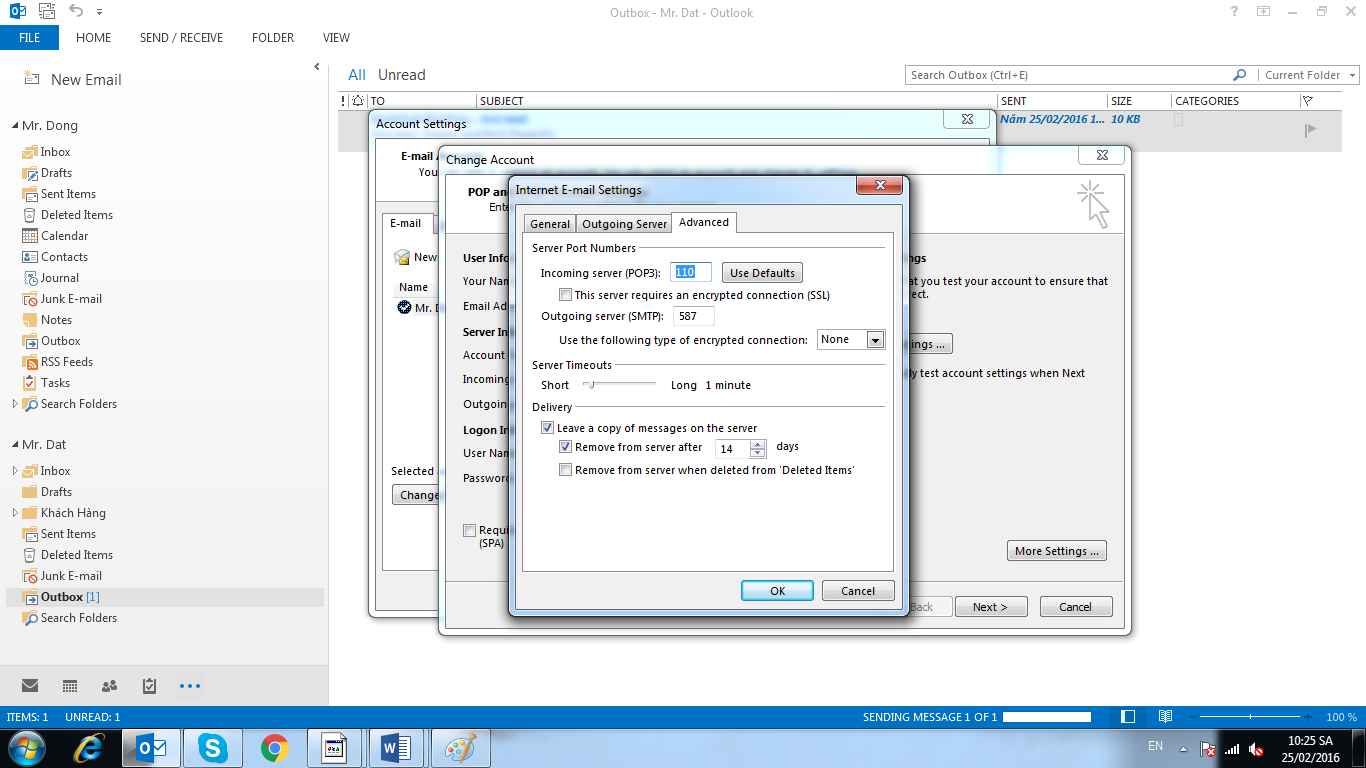Click the flag icon on the outbox message
This screenshot has height=768, width=1366.
(x=1311, y=130)
